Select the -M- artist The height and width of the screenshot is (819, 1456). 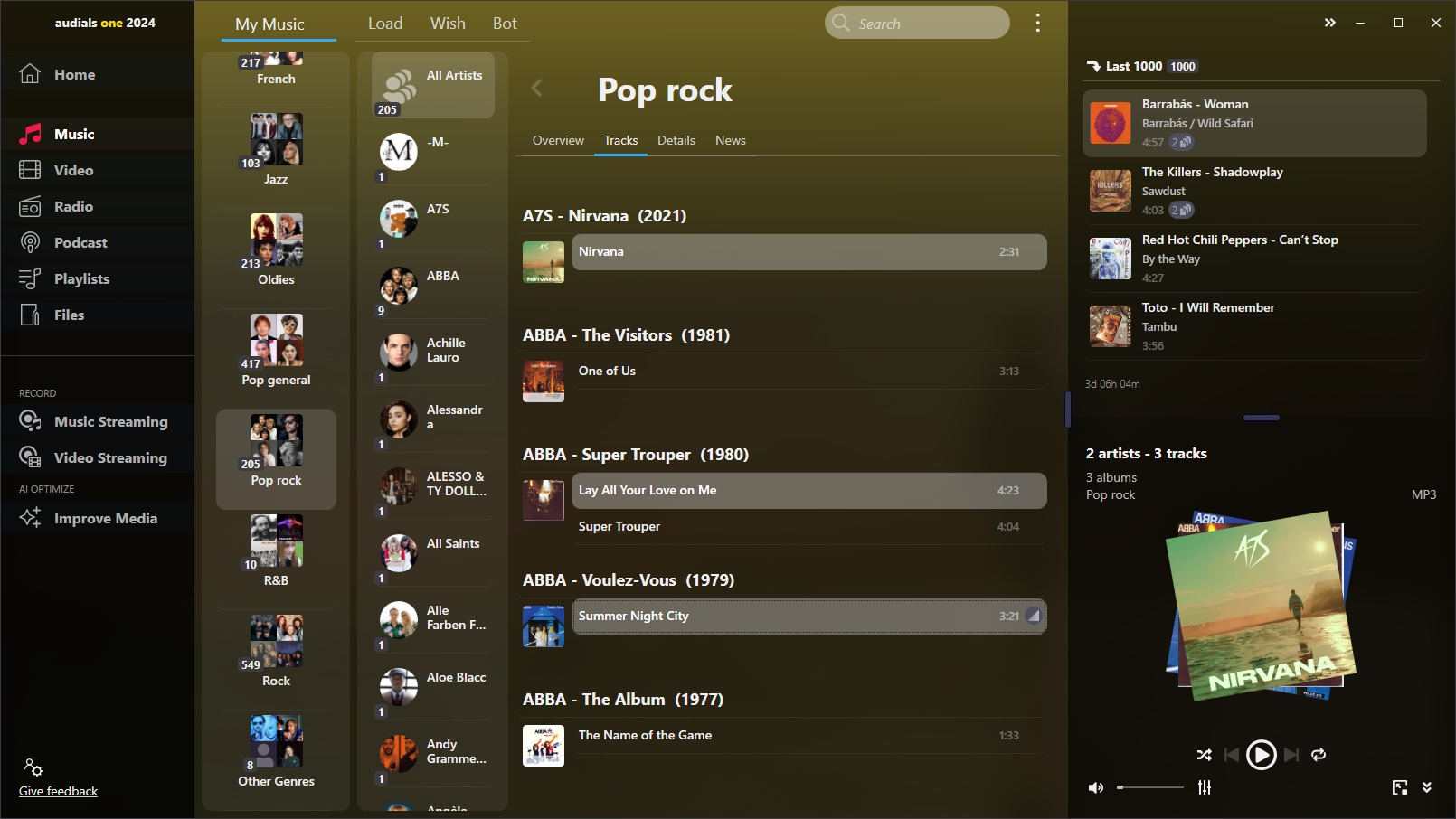[x=433, y=154]
